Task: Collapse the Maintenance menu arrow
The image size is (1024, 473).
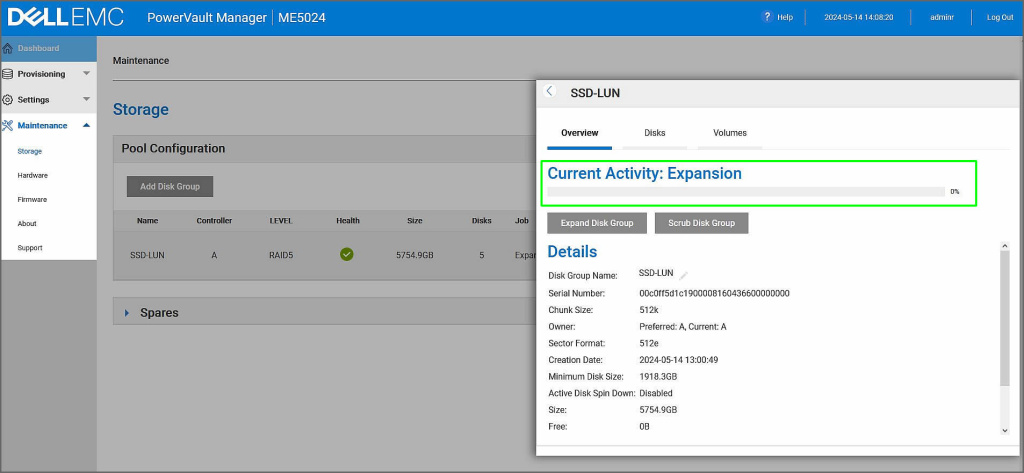Action: click(86, 126)
